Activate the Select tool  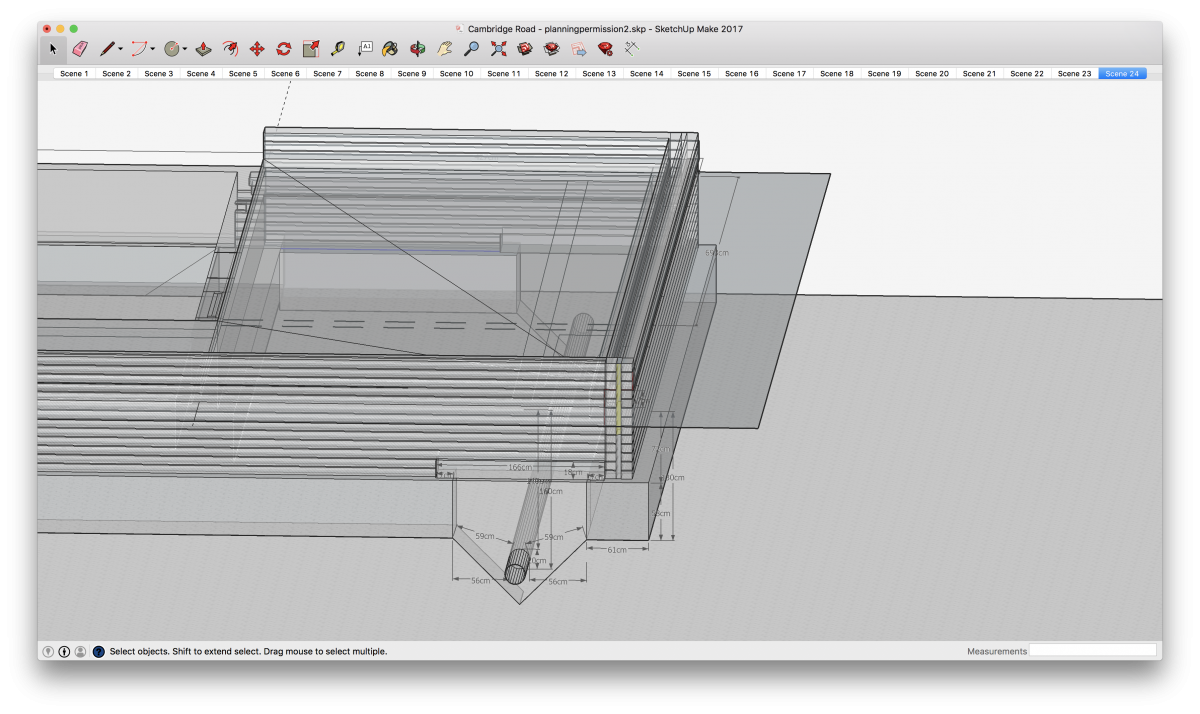51,47
